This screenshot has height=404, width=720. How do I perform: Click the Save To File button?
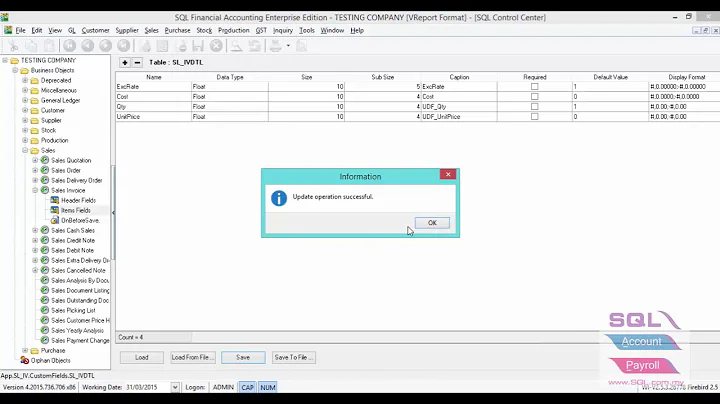[x=293, y=357]
